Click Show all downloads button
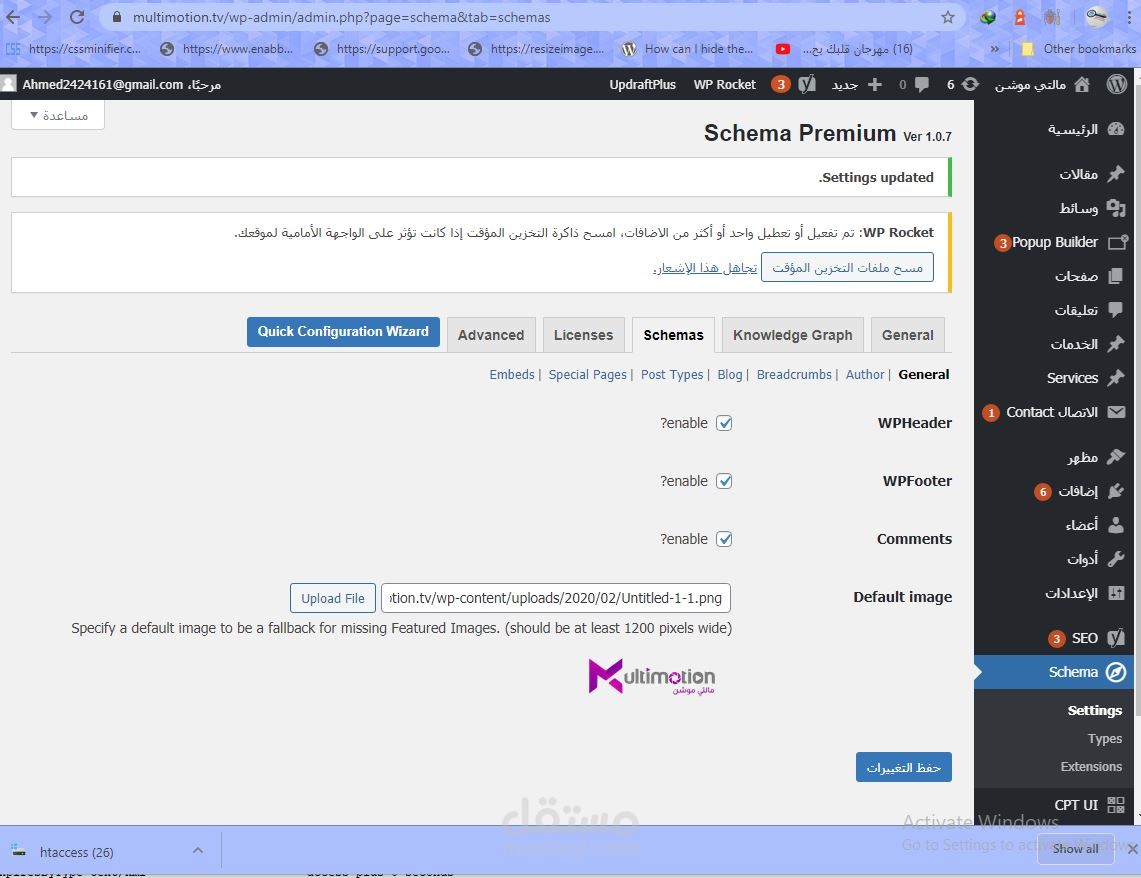This screenshot has height=878, width=1141. coord(1076,848)
